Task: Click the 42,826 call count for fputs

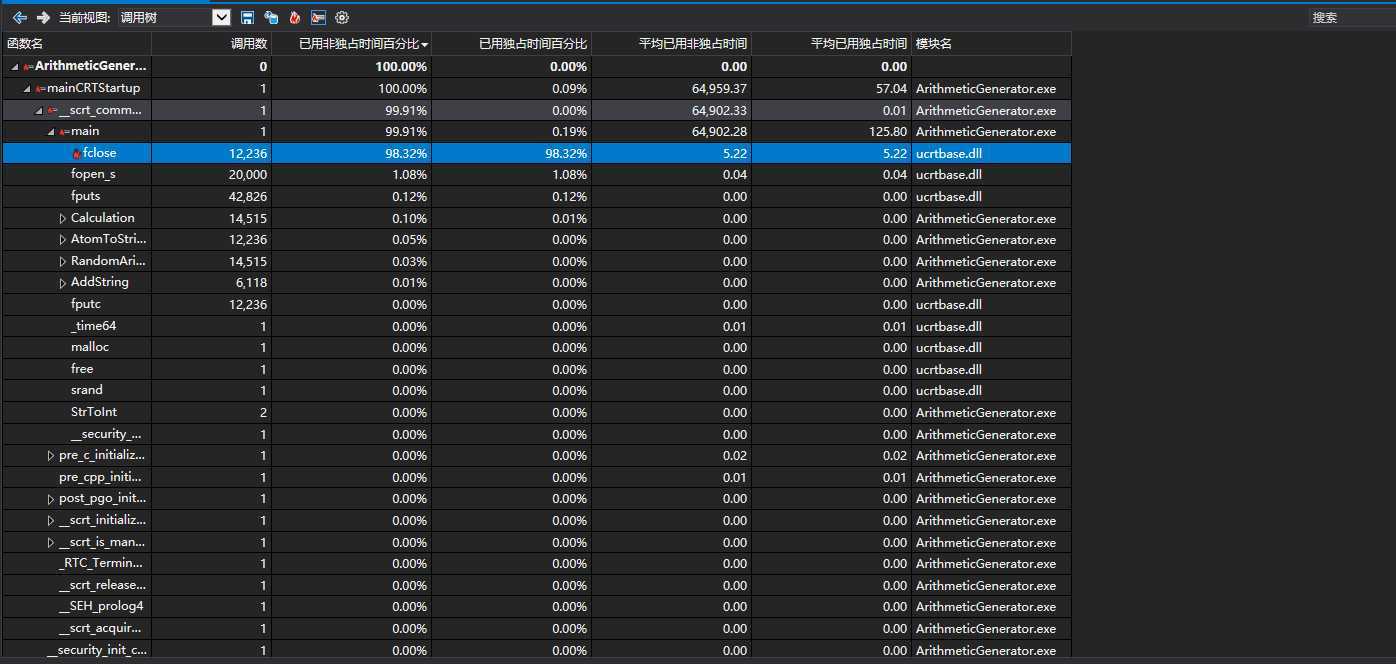Action: coord(247,197)
